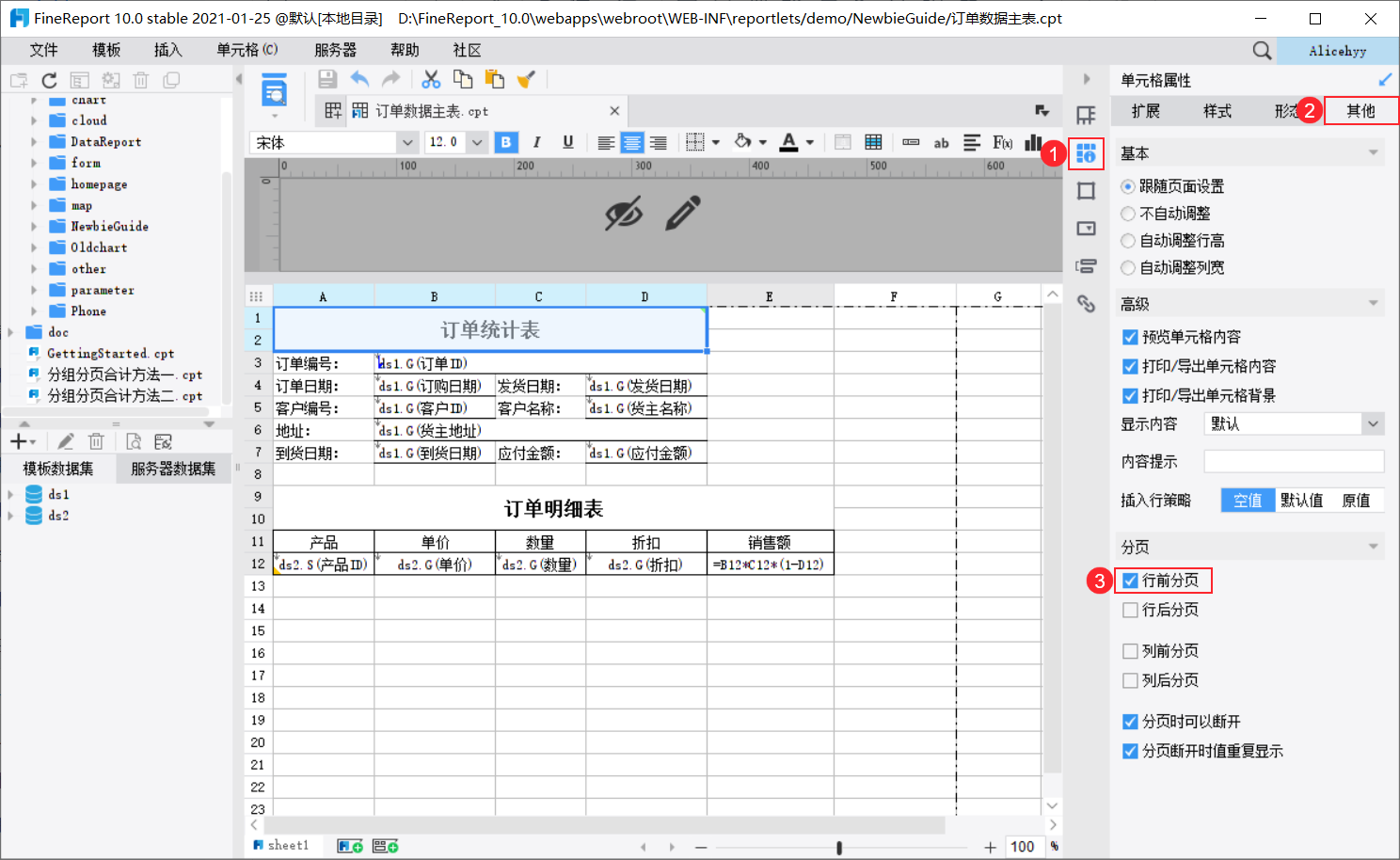Image resolution: width=1400 pixels, height=860 pixels.
Task: Select the 订单统计表 title cell
Action: pos(490,329)
